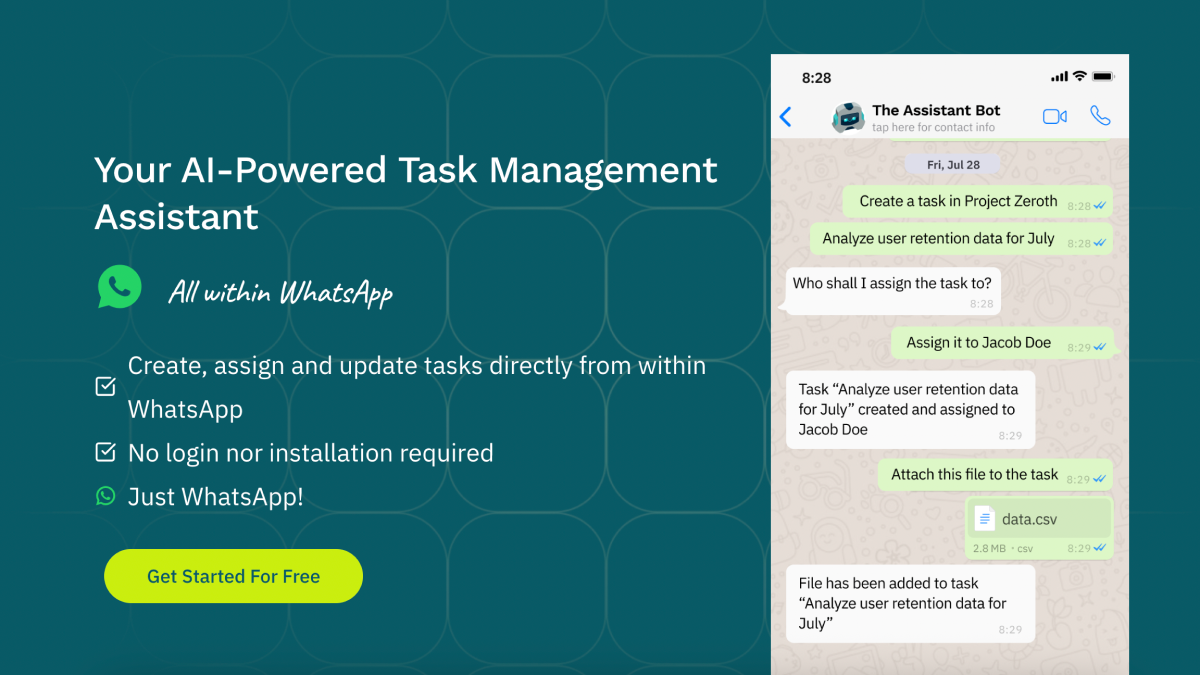Select 'Who shall I assign the task to?' message
Screen dimensions: 1200x675
(x=892, y=284)
